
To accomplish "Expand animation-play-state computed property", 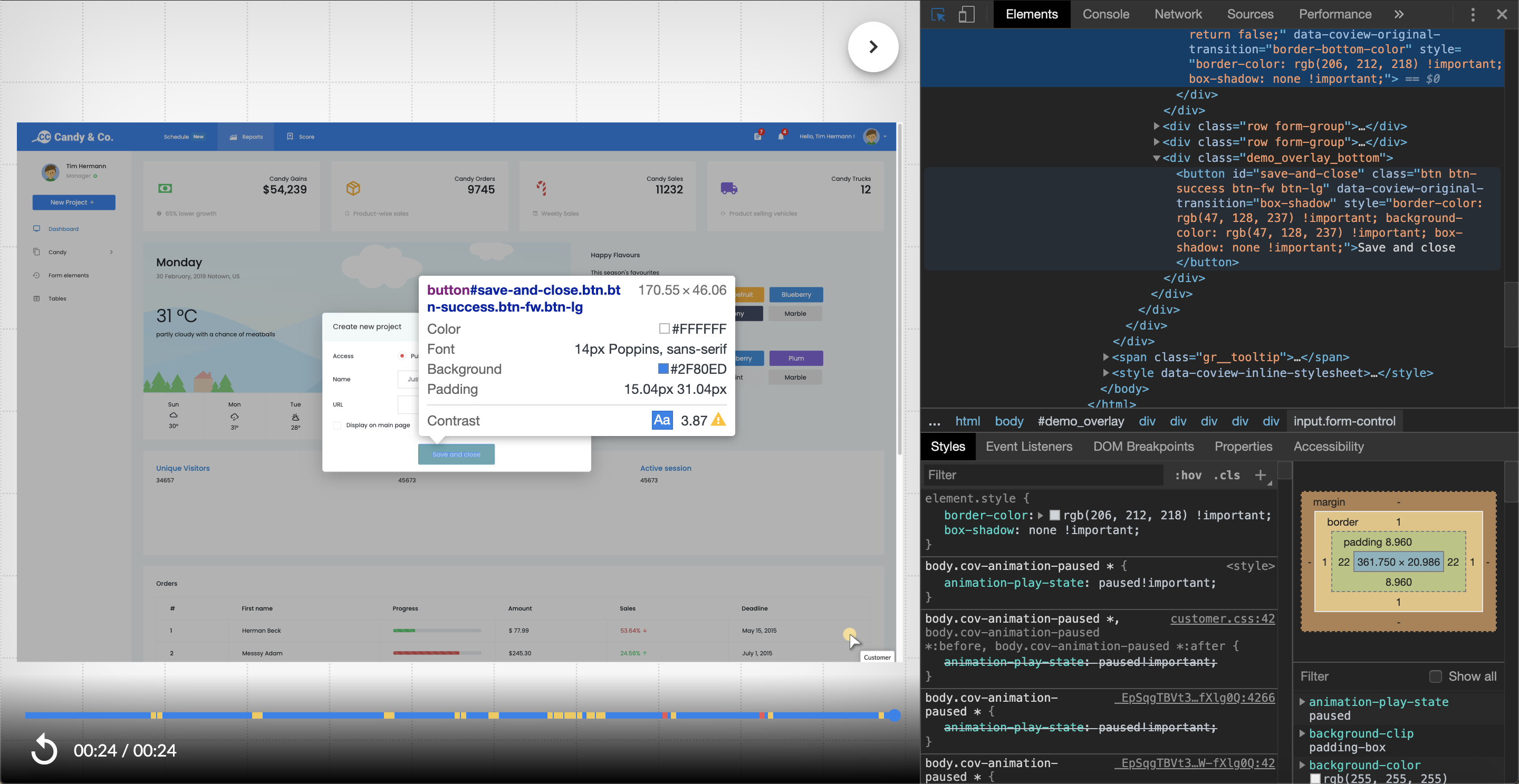I will click(1302, 701).
